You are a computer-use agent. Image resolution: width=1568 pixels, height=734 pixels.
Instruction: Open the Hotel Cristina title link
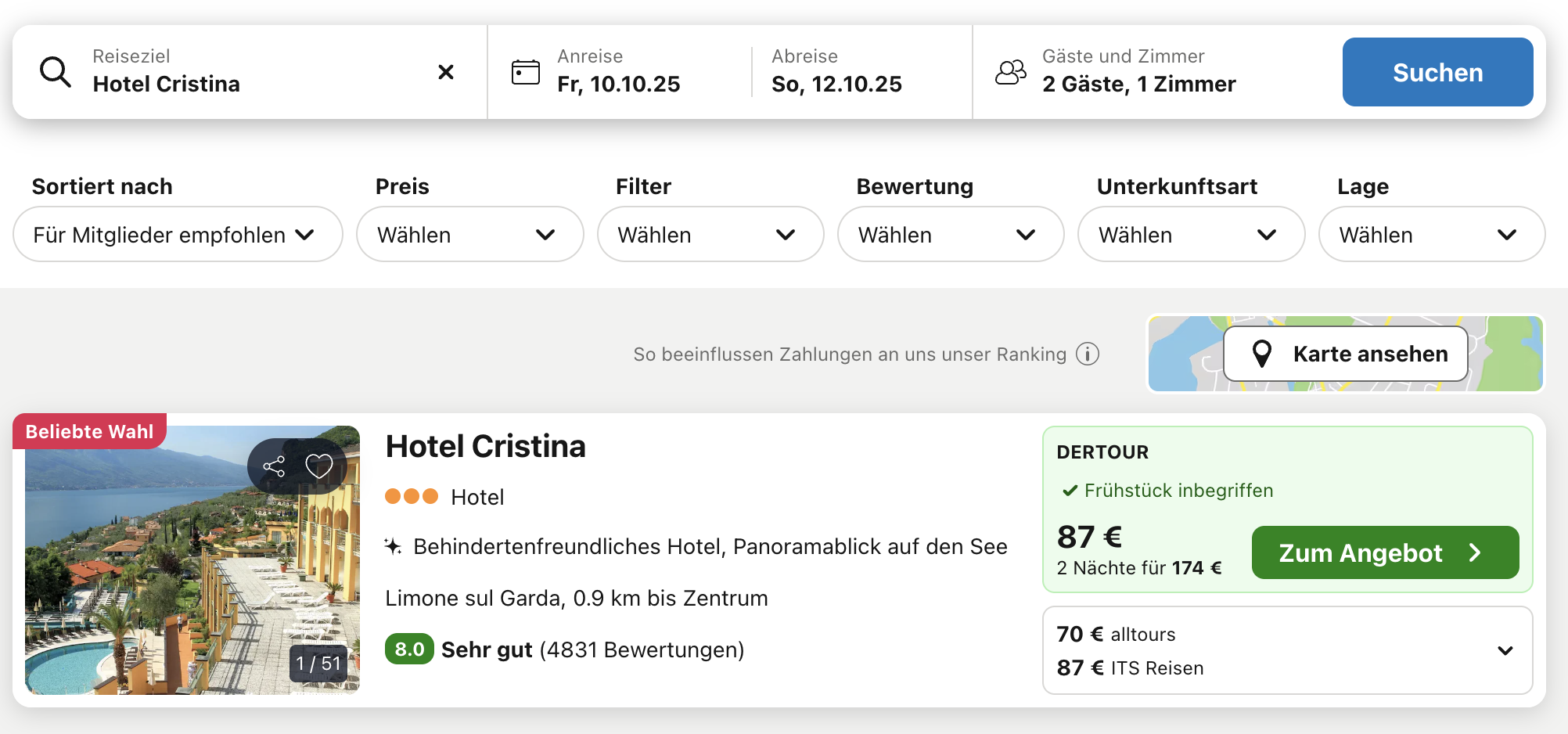pyautogui.click(x=485, y=447)
